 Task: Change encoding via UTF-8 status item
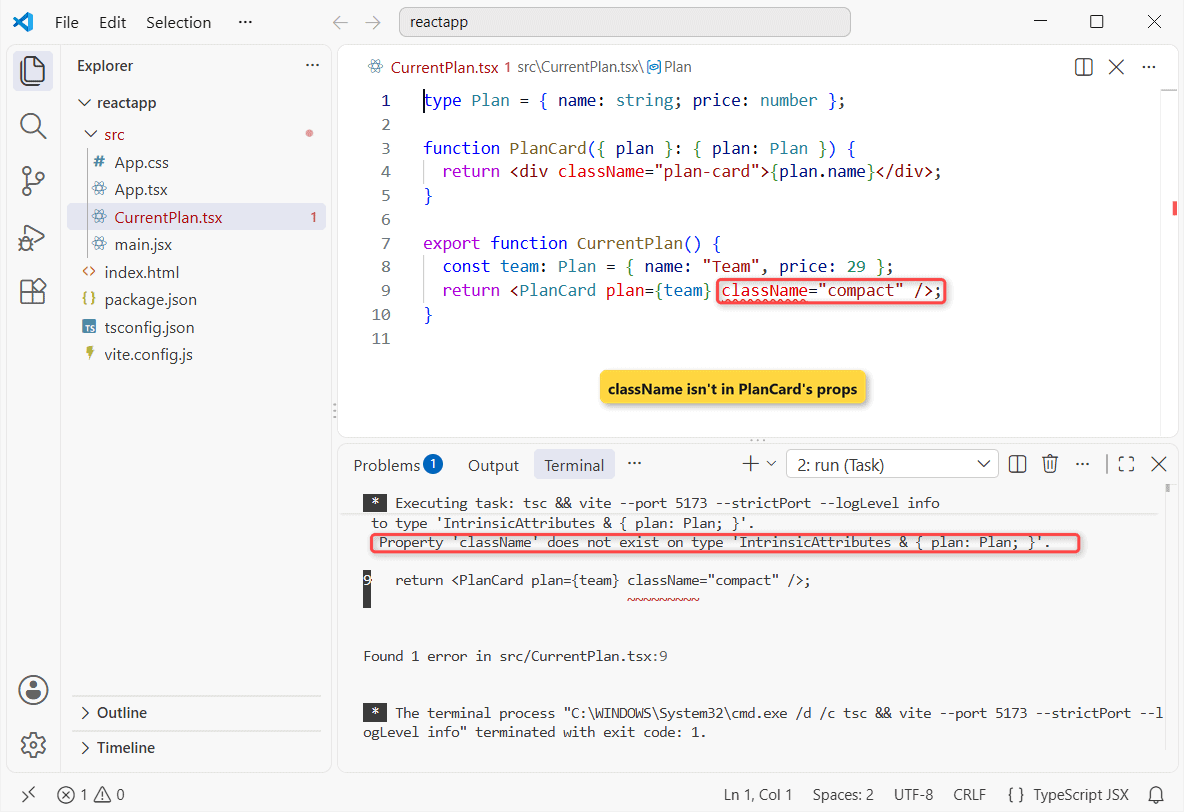(x=913, y=795)
